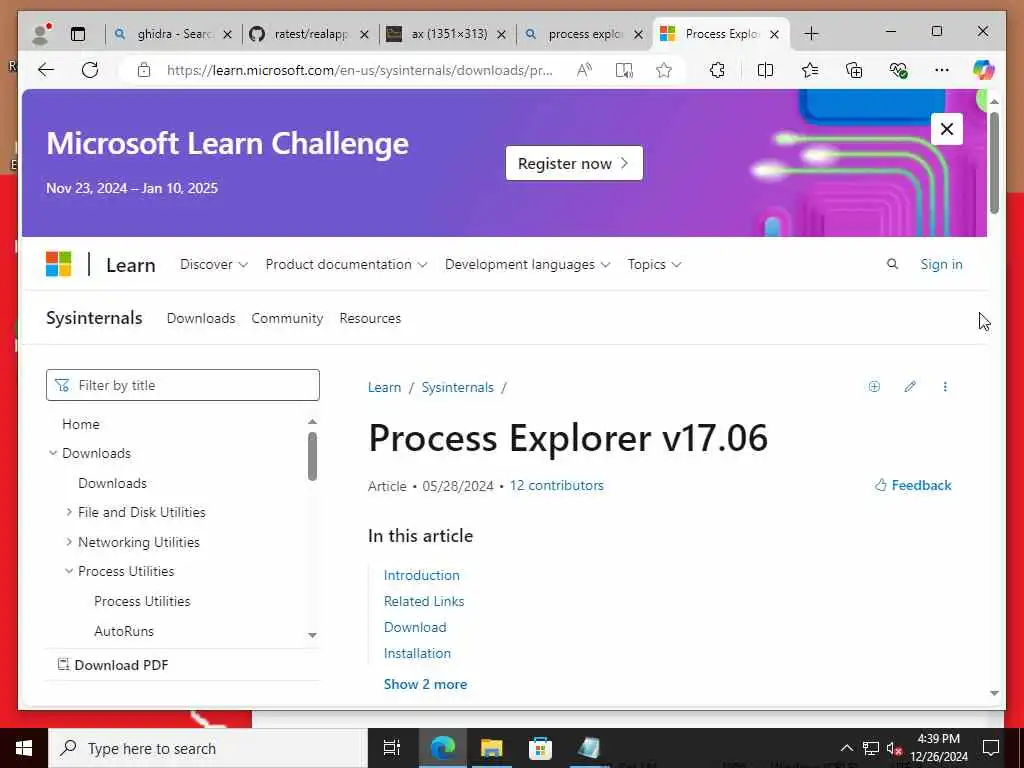Expand Networking Utilities node
The height and width of the screenshot is (768, 1024).
pyautogui.click(x=69, y=542)
